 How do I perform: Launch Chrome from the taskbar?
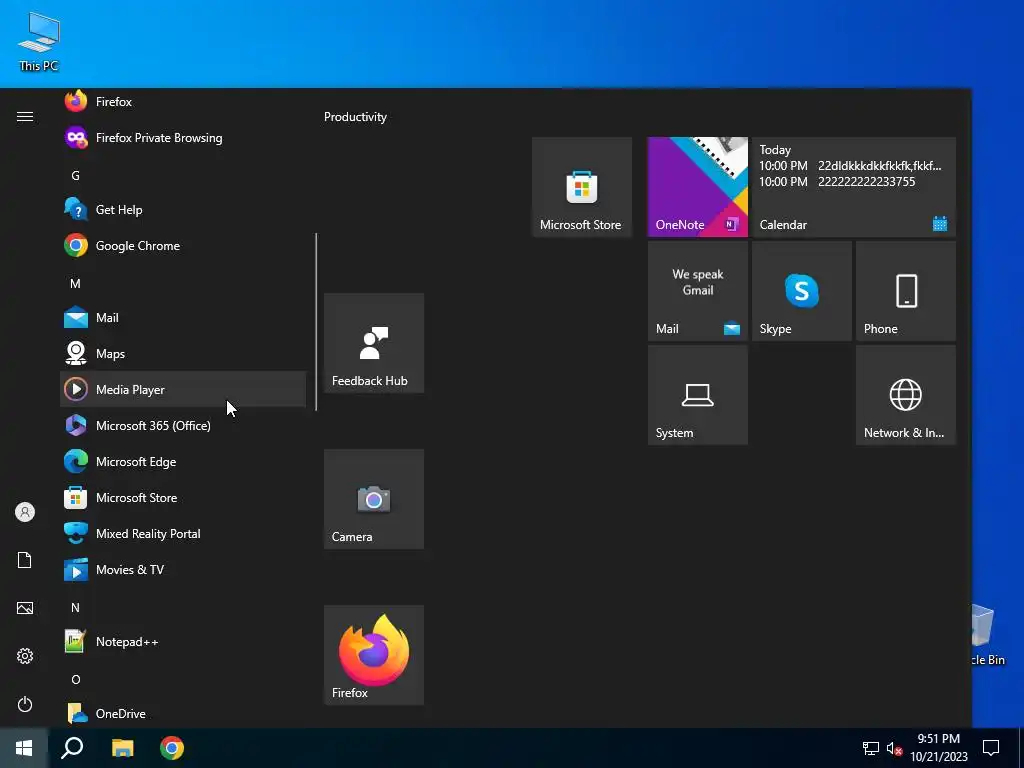pyautogui.click(x=172, y=748)
